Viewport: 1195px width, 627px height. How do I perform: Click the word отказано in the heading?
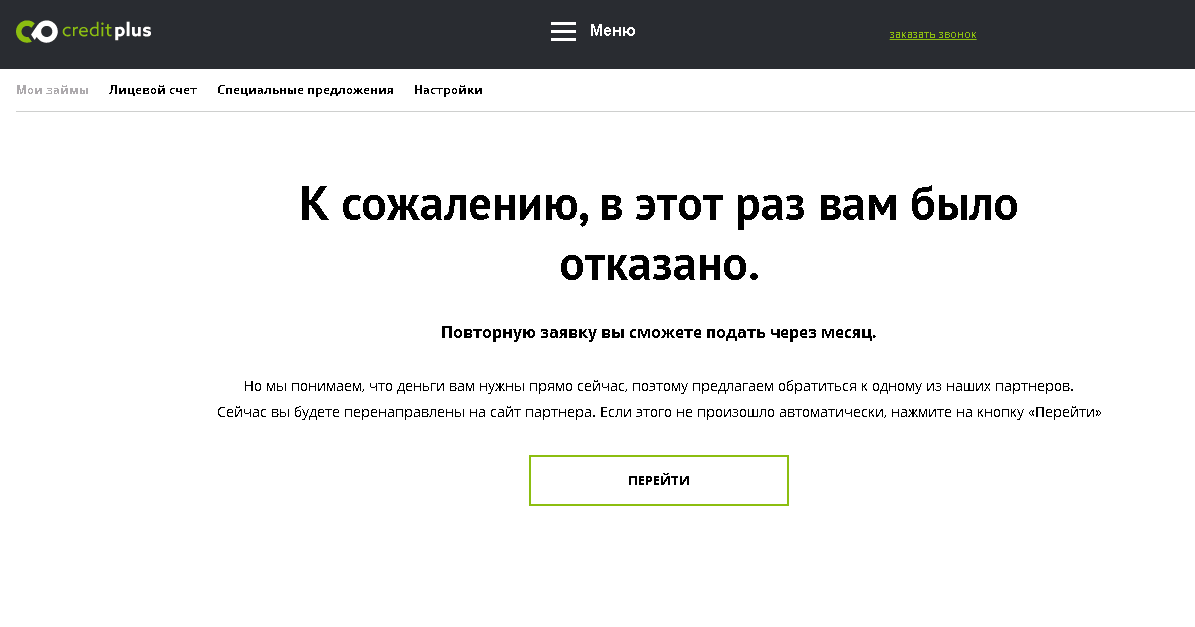(x=652, y=265)
